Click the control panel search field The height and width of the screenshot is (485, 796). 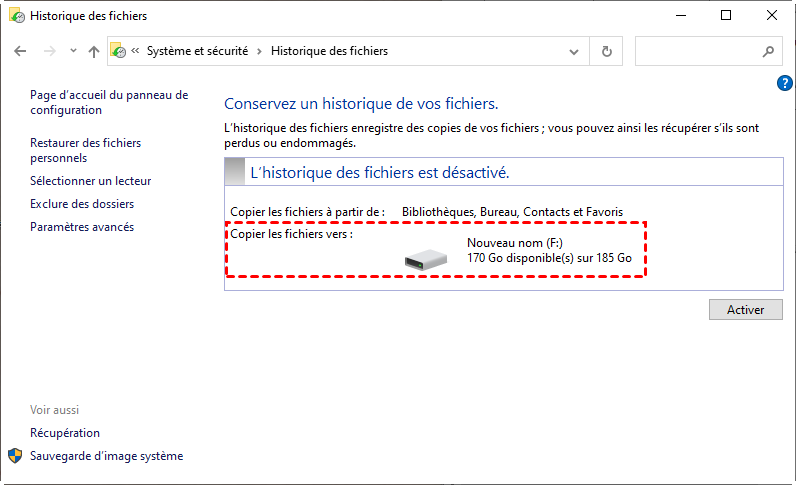click(x=698, y=51)
